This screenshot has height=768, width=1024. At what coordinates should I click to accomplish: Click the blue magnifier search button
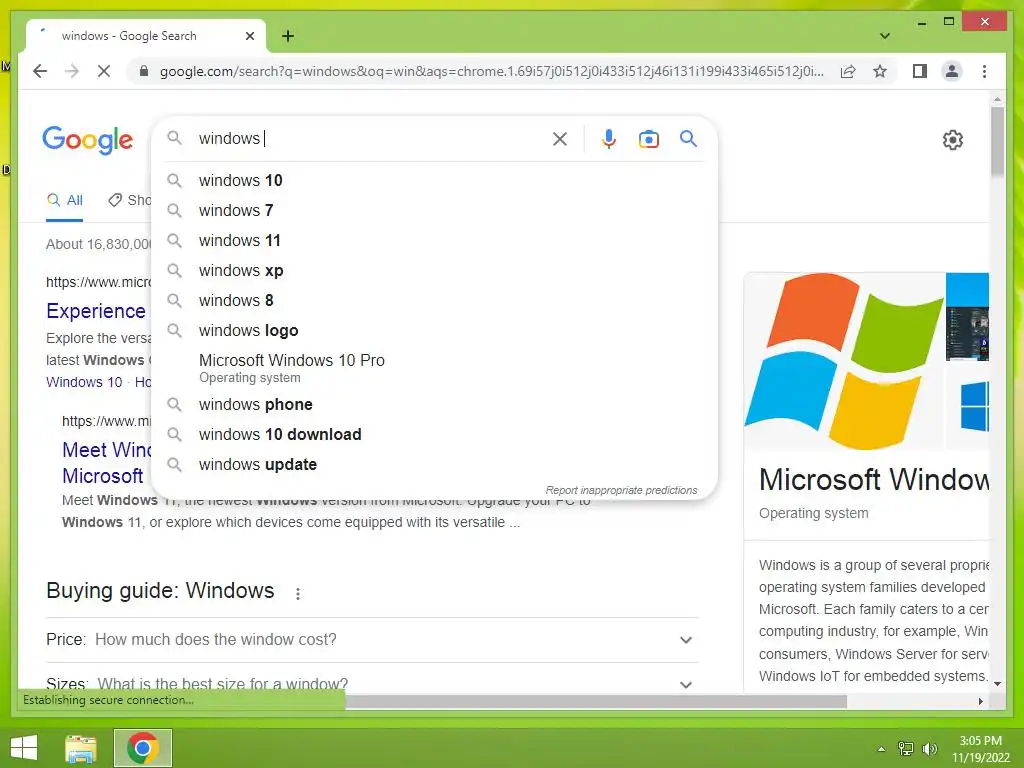pyautogui.click(x=688, y=138)
